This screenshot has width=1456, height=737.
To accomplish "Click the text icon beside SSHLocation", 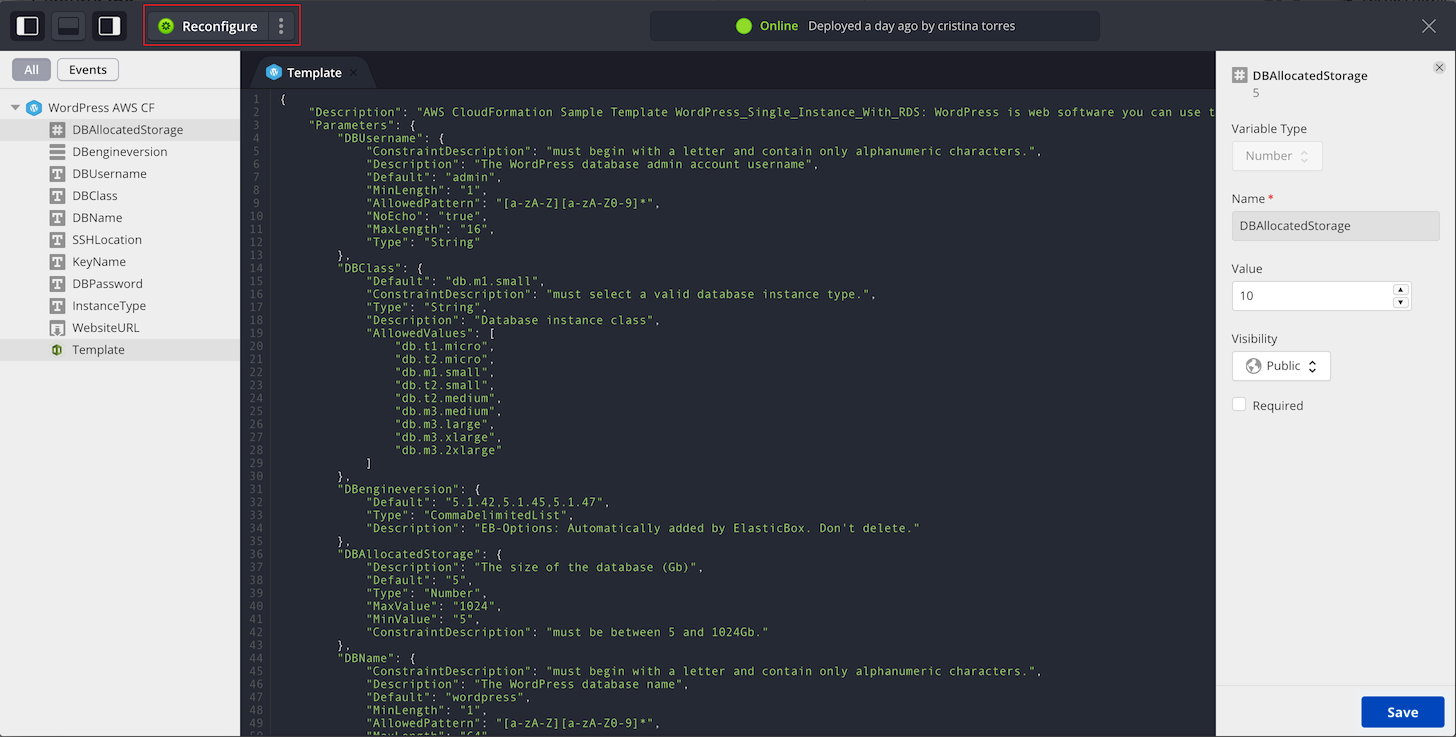I will click(x=57, y=240).
